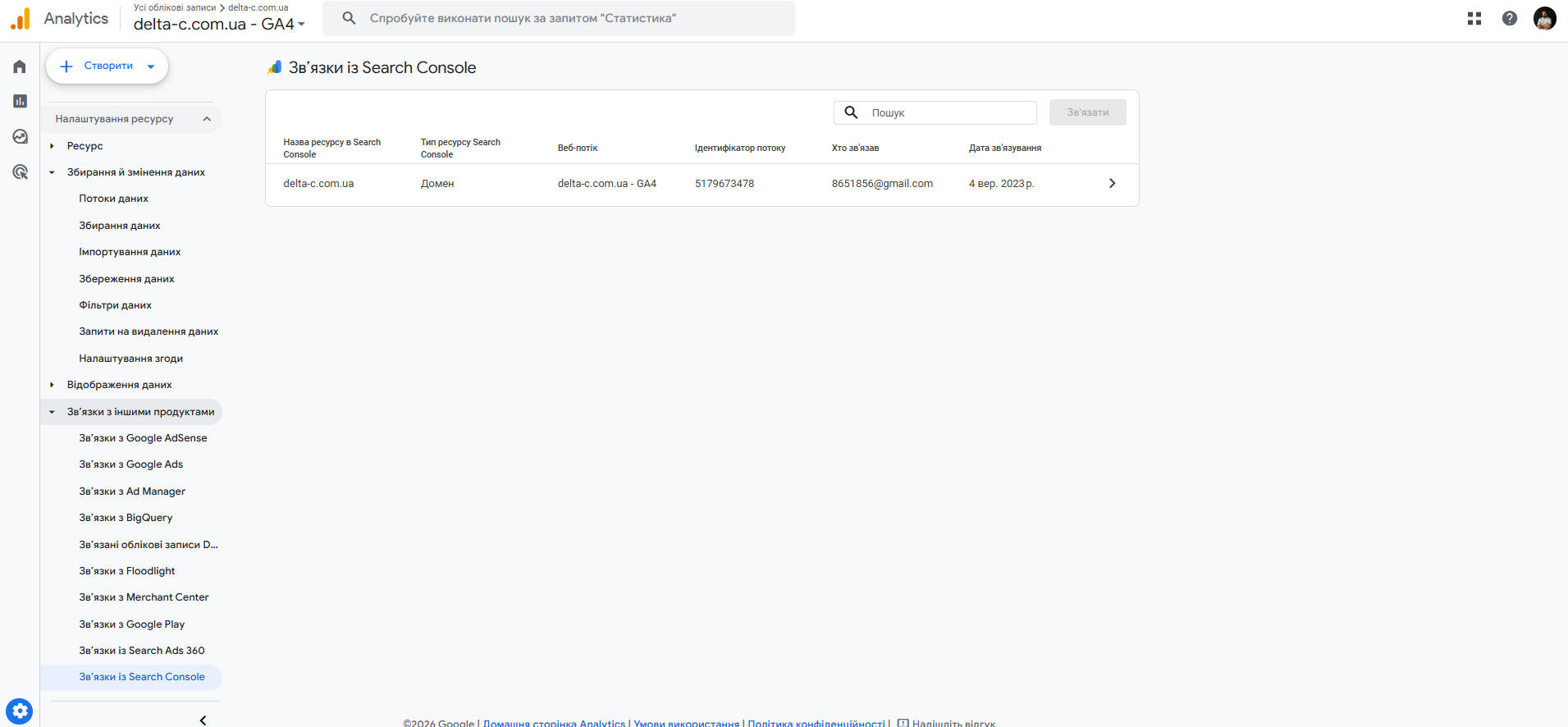Open Налаштування згоди
Viewport: 1568px width, 727px height.
click(131, 359)
